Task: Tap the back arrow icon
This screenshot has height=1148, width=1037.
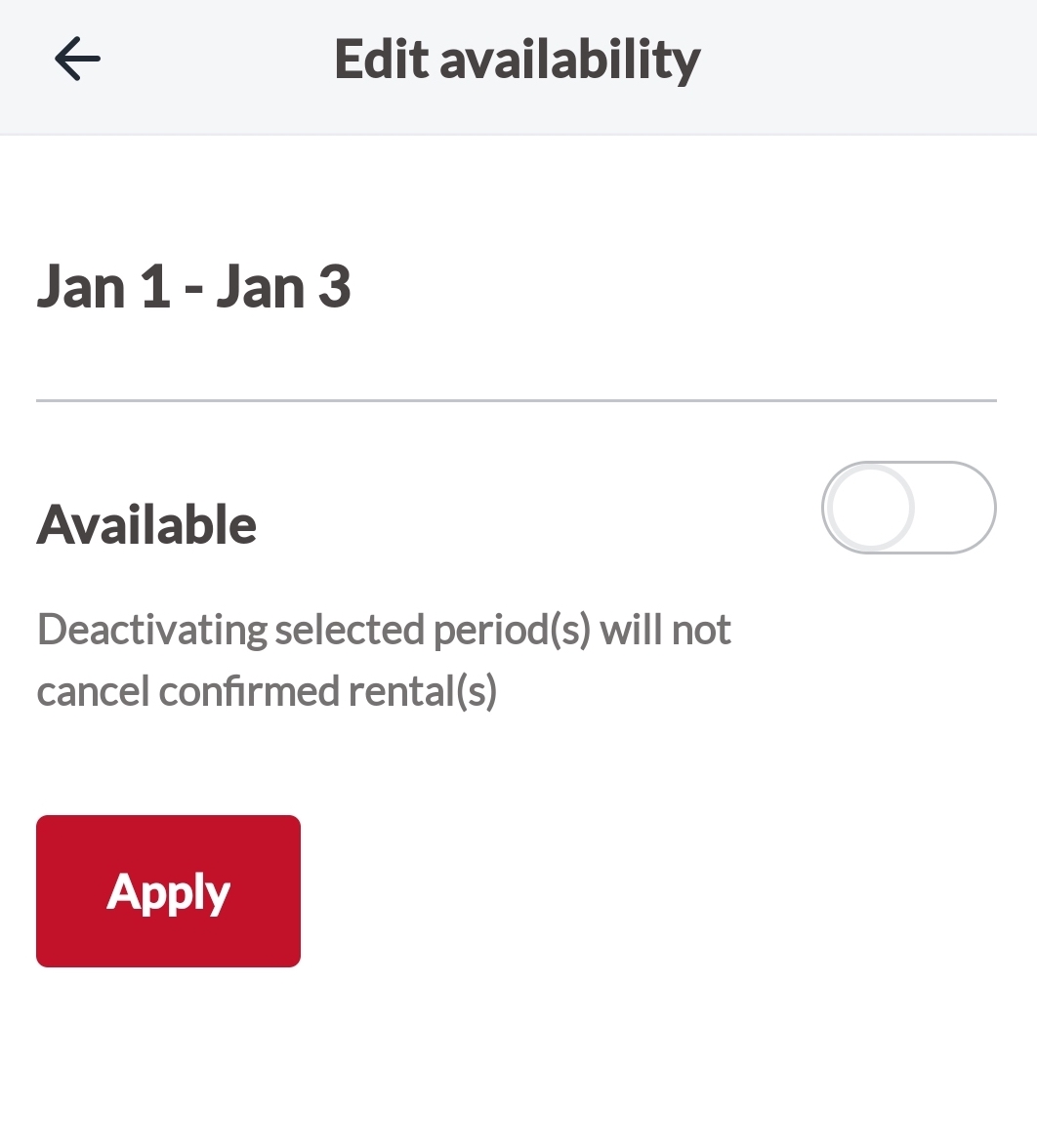Action: (x=77, y=60)
